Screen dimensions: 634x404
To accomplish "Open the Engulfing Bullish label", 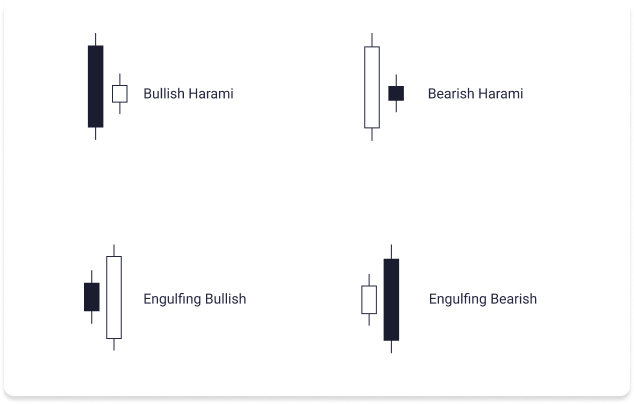I will coord(194,299).
